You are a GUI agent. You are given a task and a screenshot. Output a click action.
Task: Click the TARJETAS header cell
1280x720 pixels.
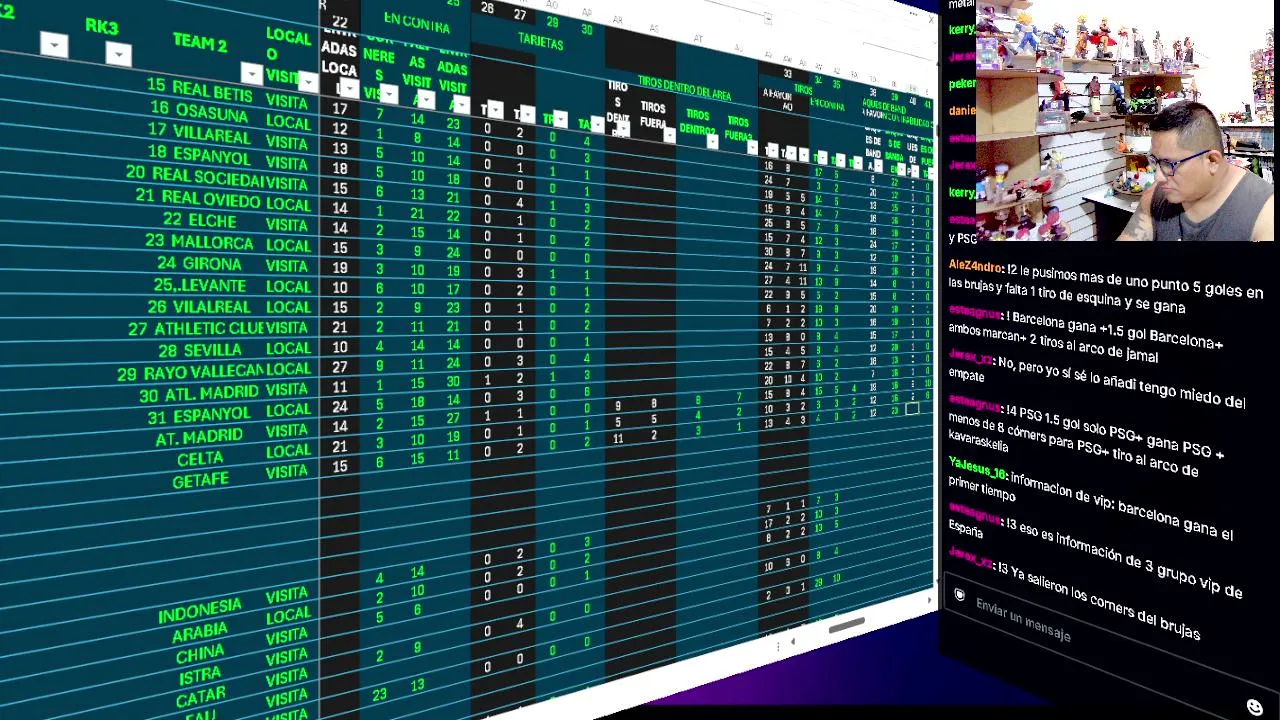540,41
